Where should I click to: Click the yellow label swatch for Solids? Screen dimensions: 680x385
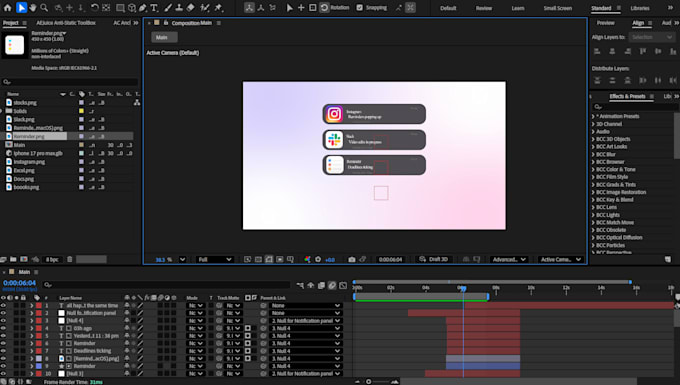click(81, 111)
